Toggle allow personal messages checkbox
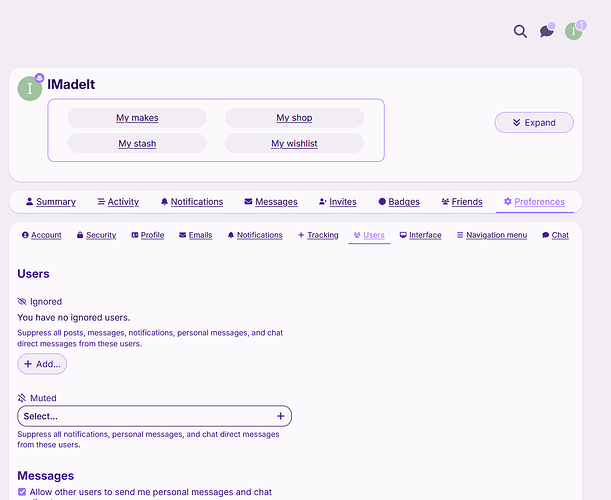This screenshot has width=611, height=500. click(x=22, y=492)
